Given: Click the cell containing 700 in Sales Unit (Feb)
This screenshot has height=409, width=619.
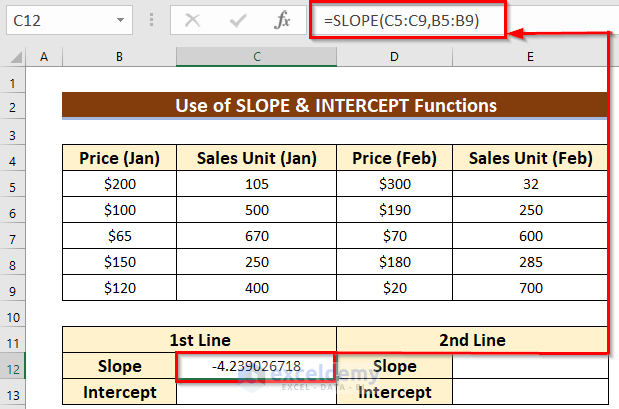Looking at the screenshot, I should pos(530,288).
